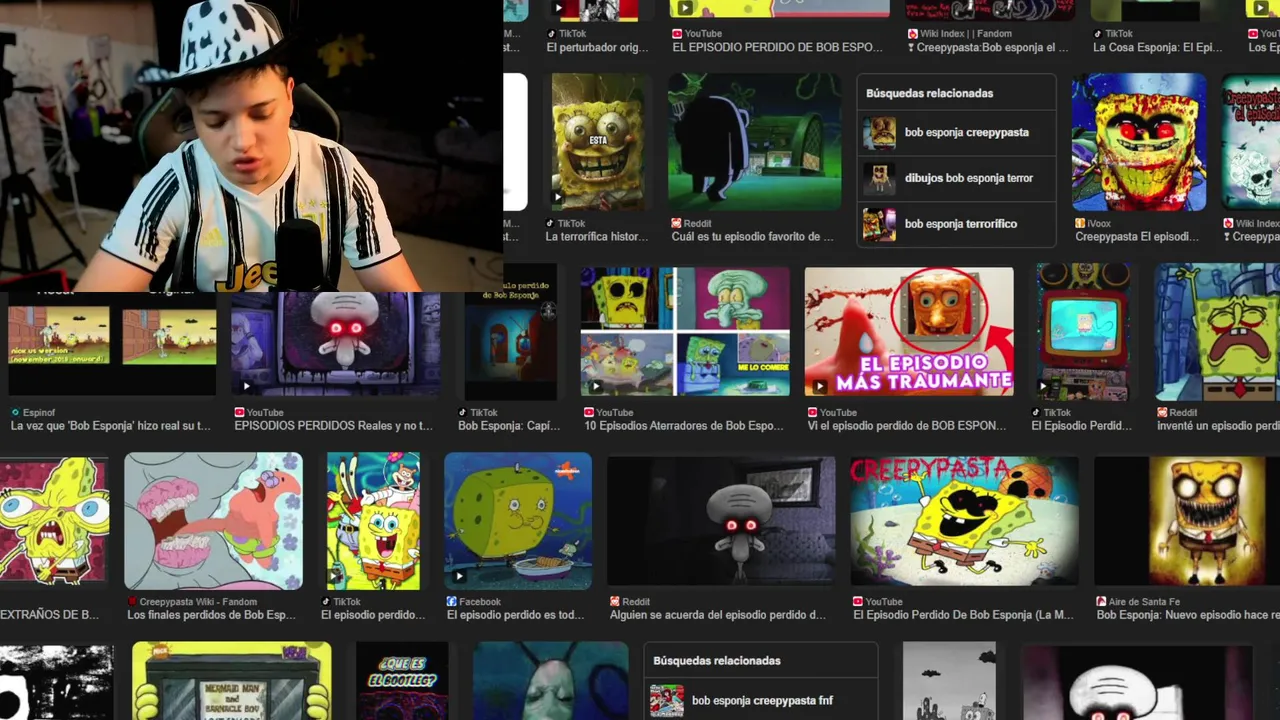1280x720 pixels.
Task: Open link 'Bob Esponja: Nuevo episodio hace re'
Action: 1188,615
